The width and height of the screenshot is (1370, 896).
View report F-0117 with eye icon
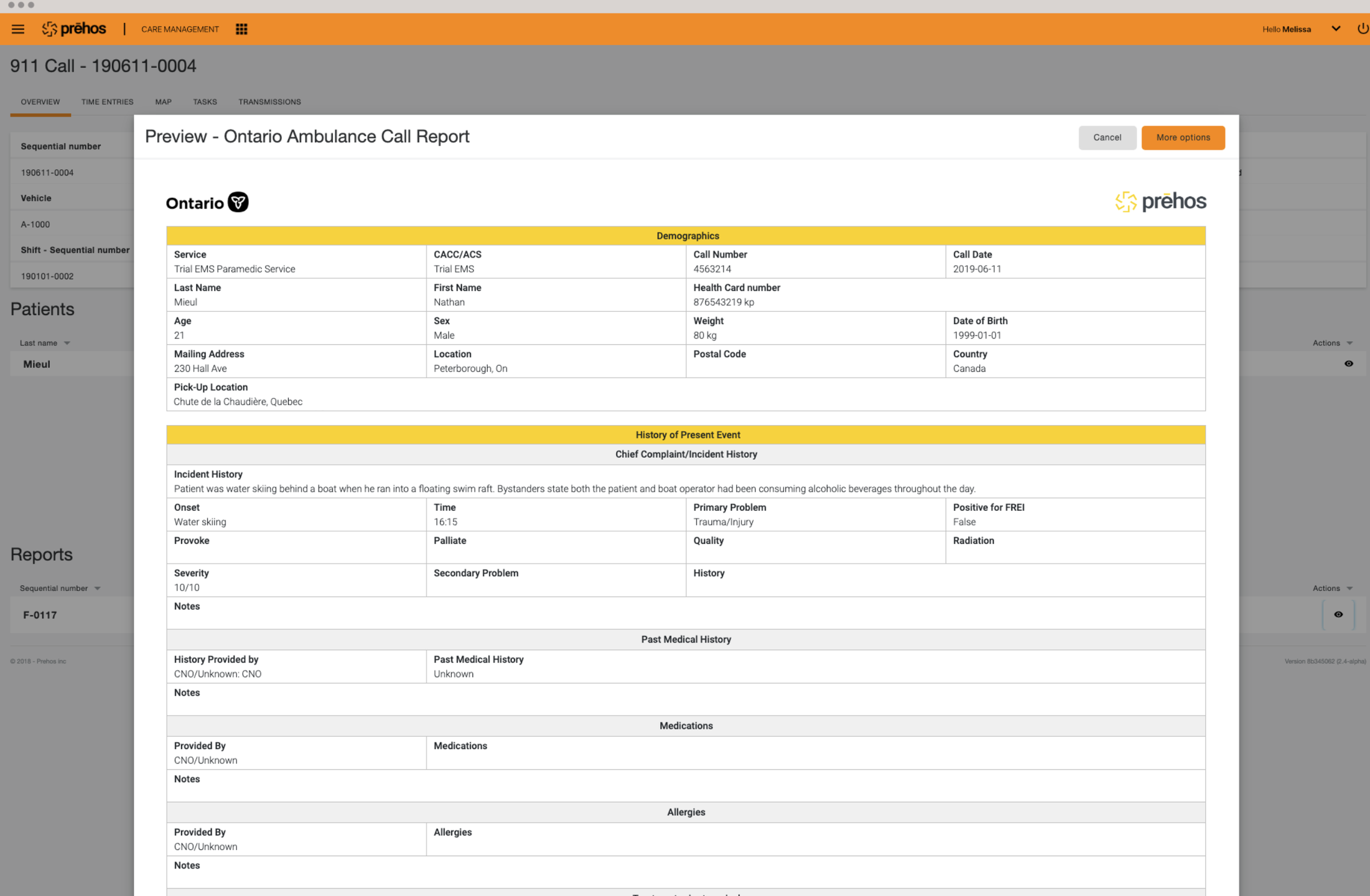(x=1338, y=615)
